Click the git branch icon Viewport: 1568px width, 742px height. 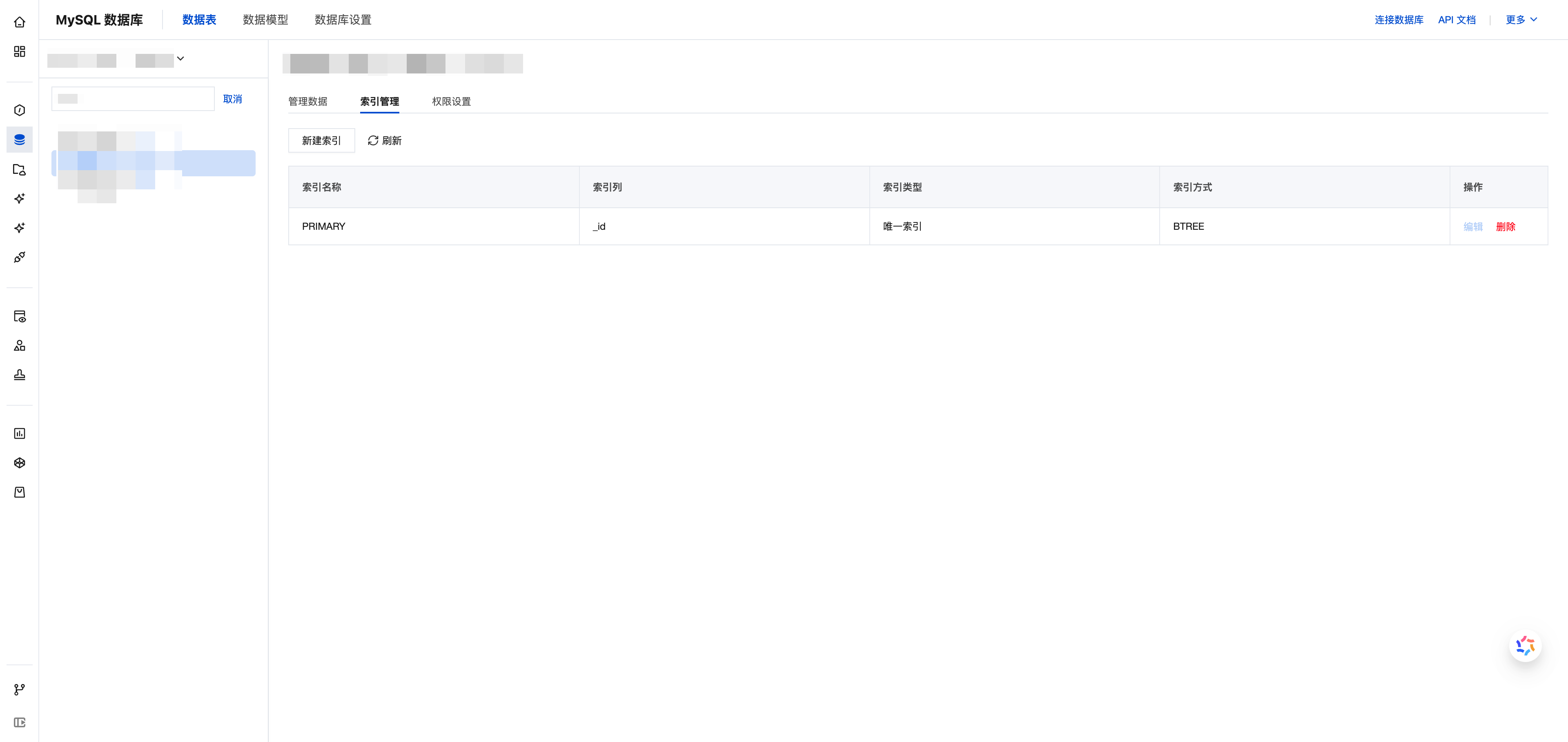coord(20,690)
